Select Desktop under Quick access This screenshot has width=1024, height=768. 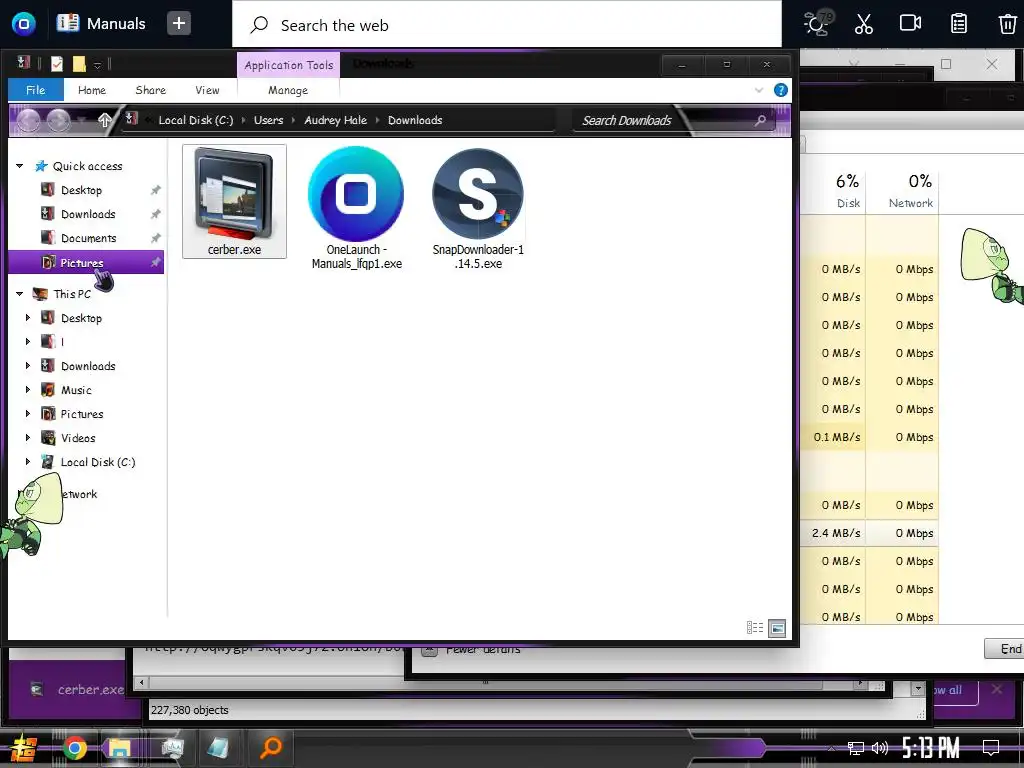[81, 190]
